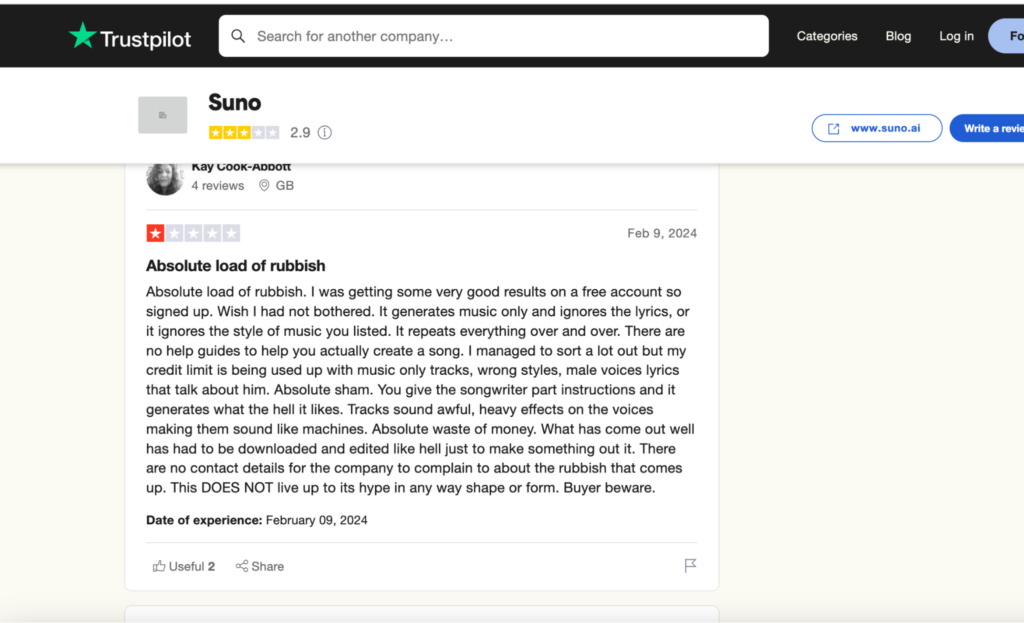Open the Kay Cook-Abbott profile name
Image resolution: width=1024 pixels, height=623 pixels.
[241, 167]
